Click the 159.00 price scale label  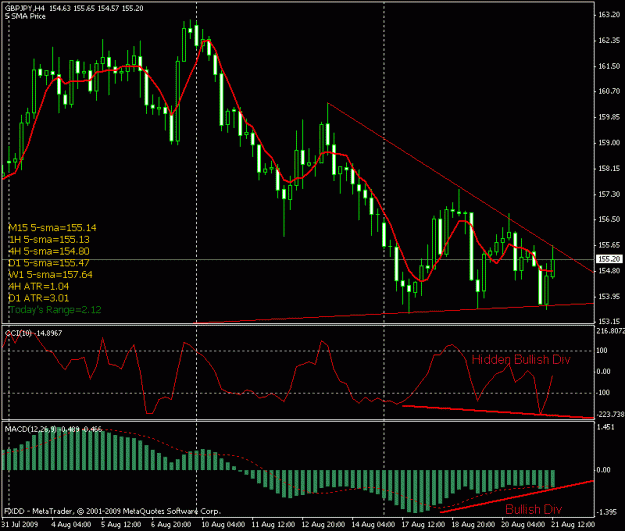coord(609,143)
